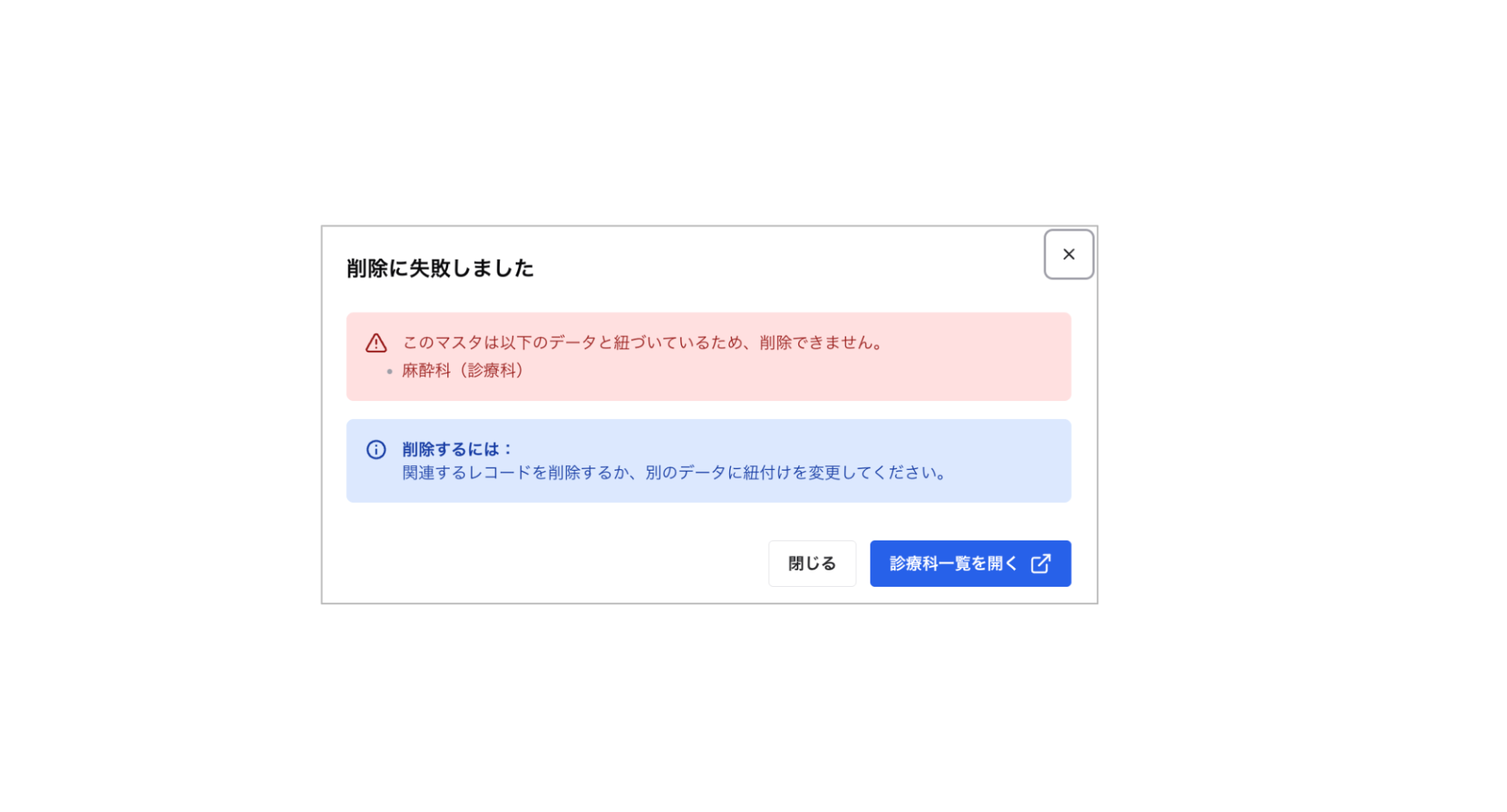
Task: Click the dialog border area below the buttons
Action: [x=708, y=594]
